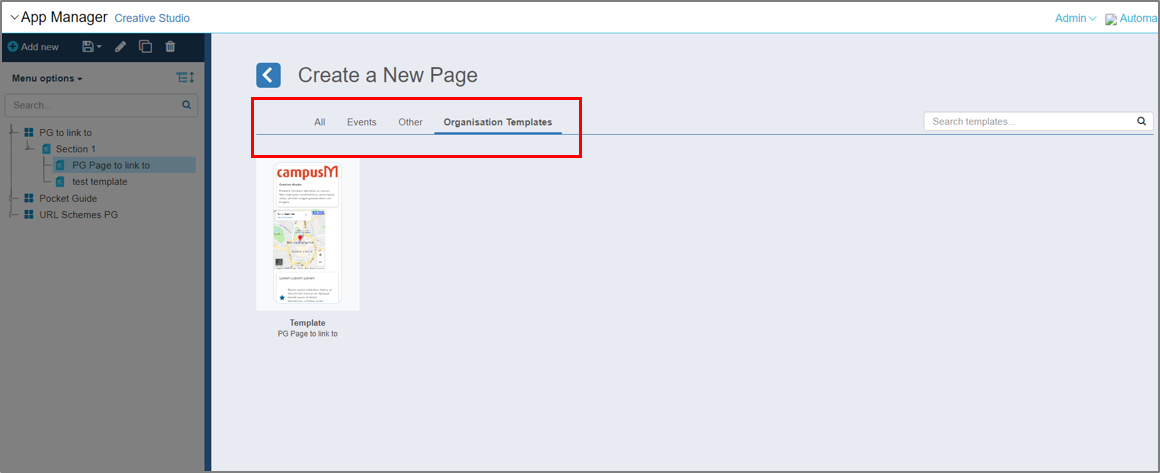This screenshot has width=1160, height=473.
Task: Click the Add new button
Action: click(33, 47)
